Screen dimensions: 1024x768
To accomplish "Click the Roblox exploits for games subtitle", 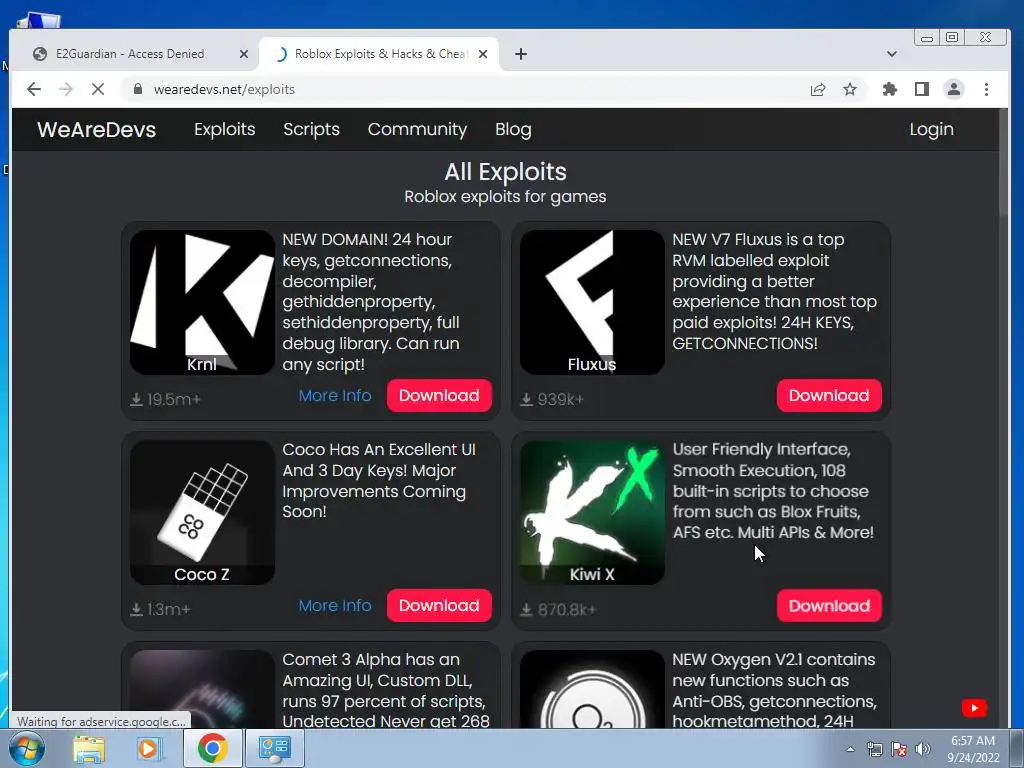I will click(505, 197).
